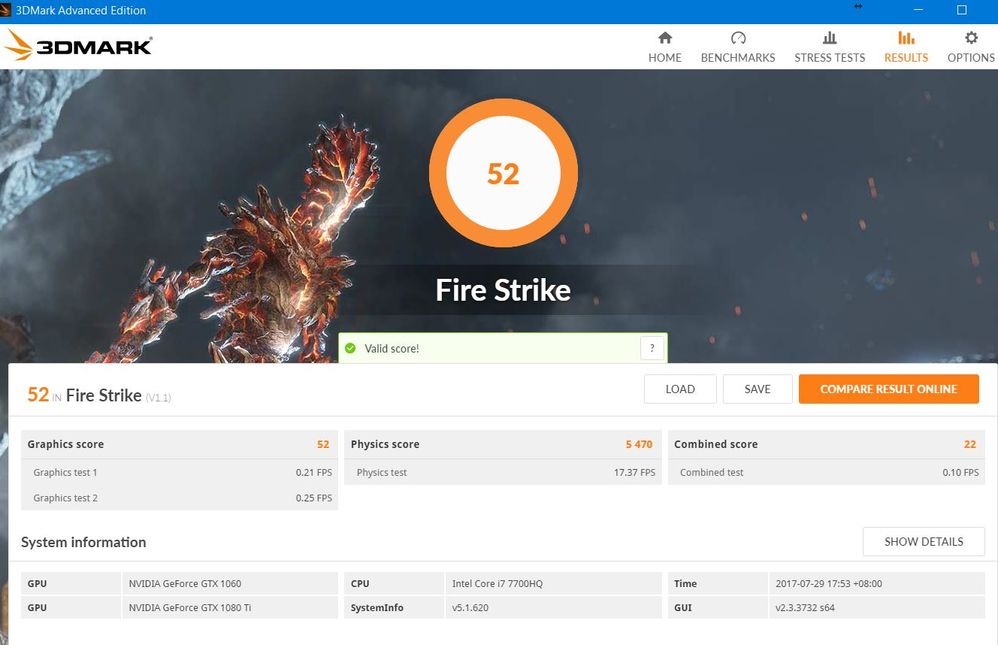Click the Physics test row

[x=503, y=472]
